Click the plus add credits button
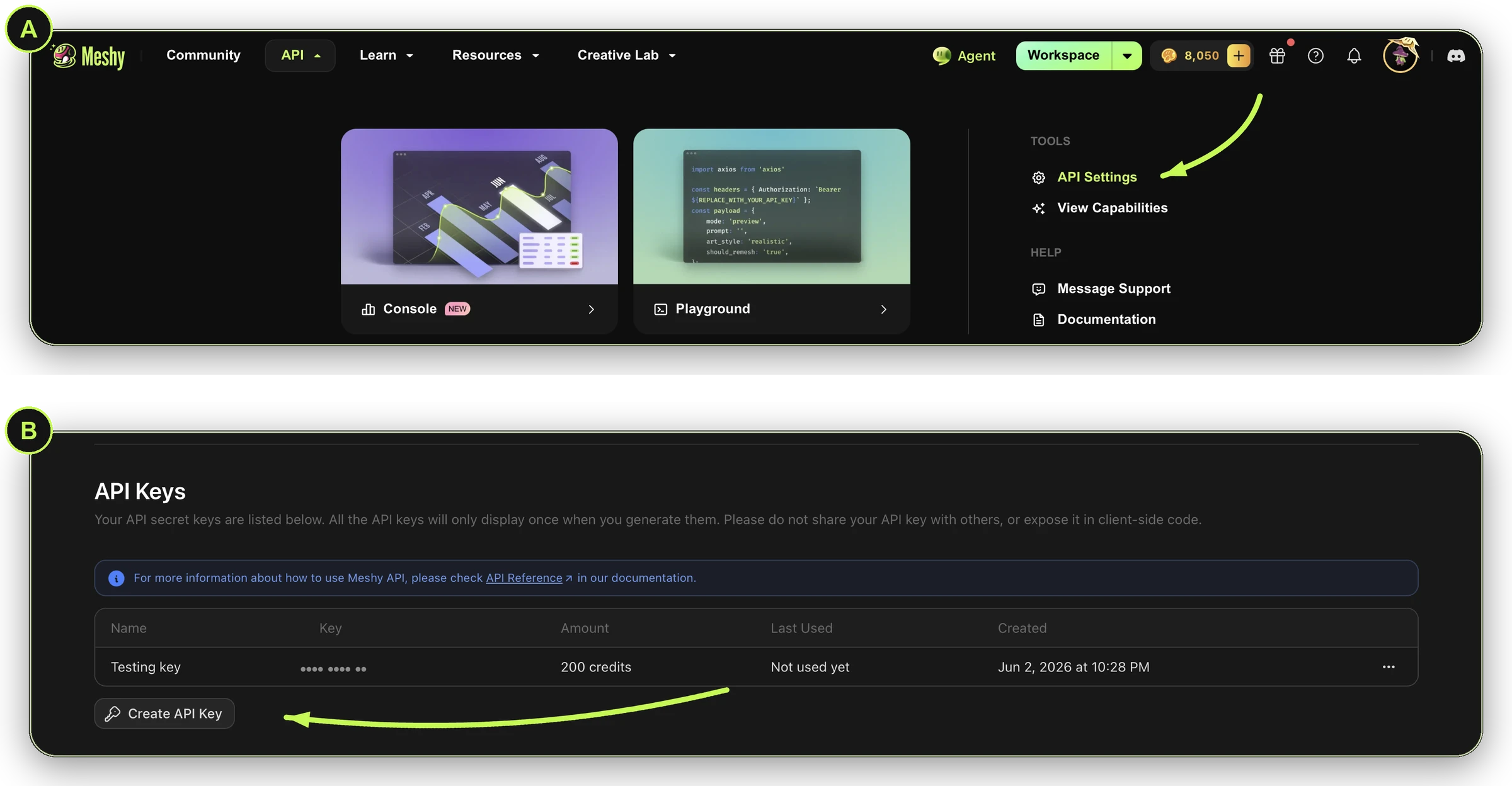The height and width of the screenshot is (786, 1512). (x=1239, y=55)
